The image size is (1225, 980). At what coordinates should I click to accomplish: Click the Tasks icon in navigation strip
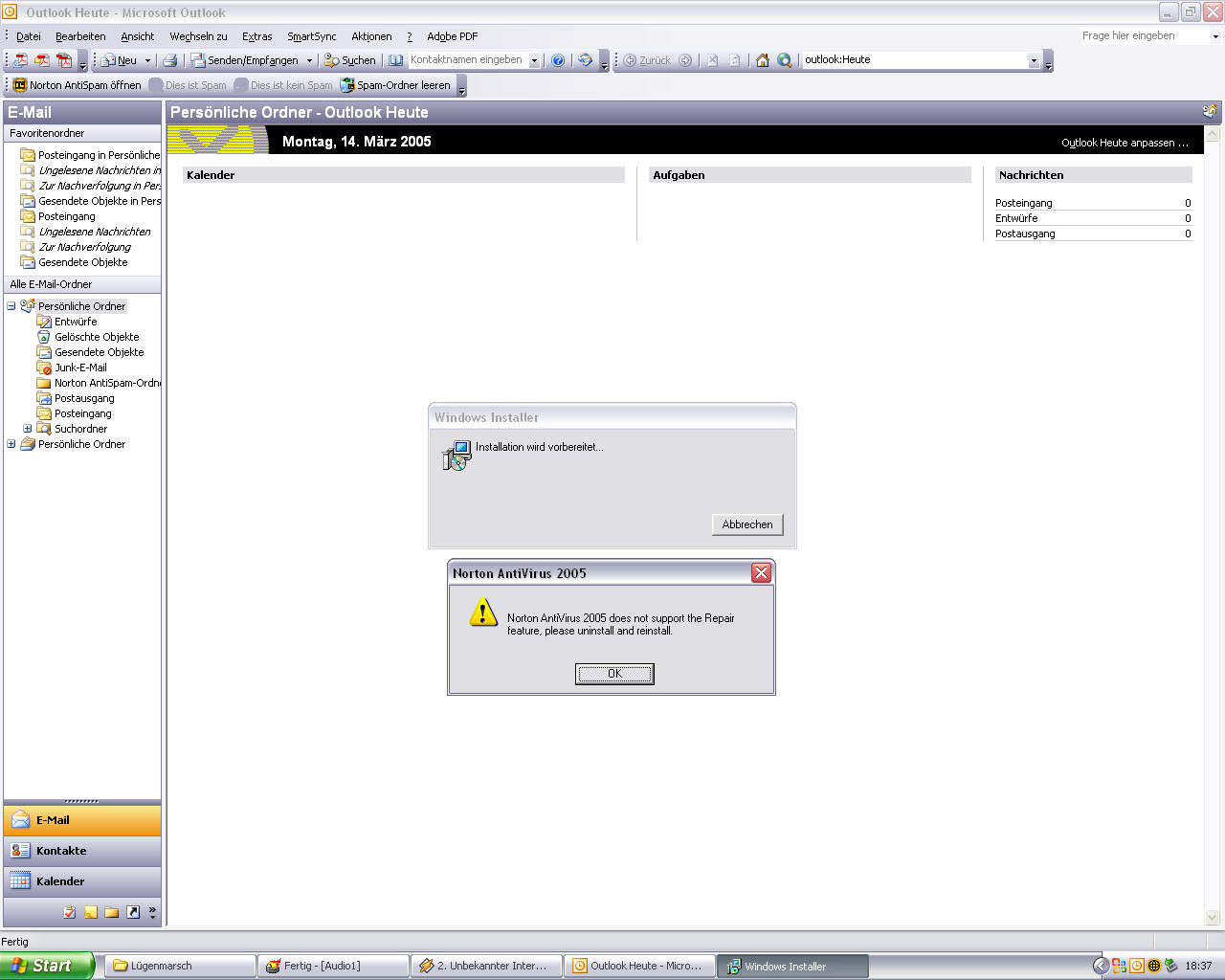tap(70, 912)
